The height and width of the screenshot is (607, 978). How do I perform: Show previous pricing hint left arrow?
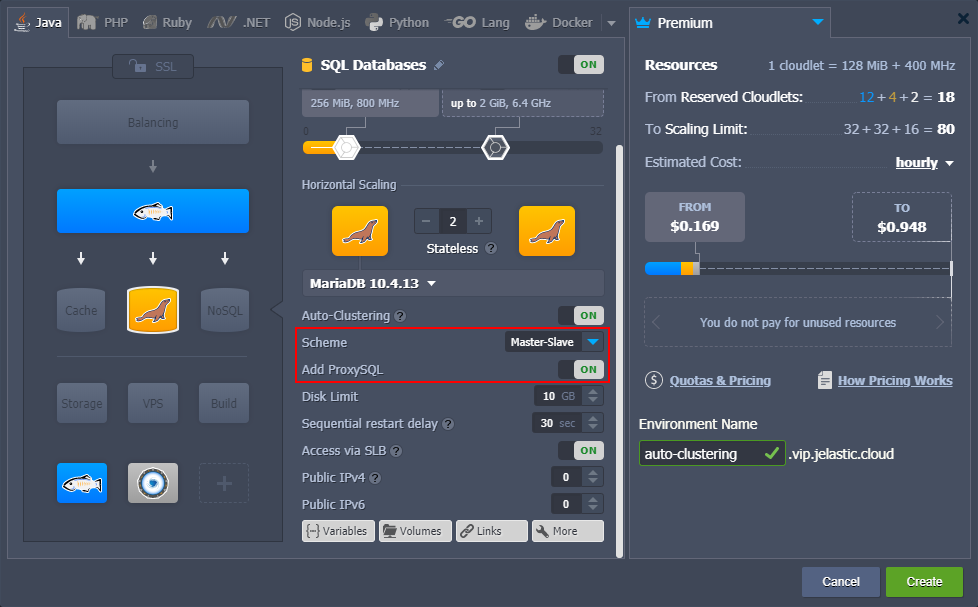(656, 323)
